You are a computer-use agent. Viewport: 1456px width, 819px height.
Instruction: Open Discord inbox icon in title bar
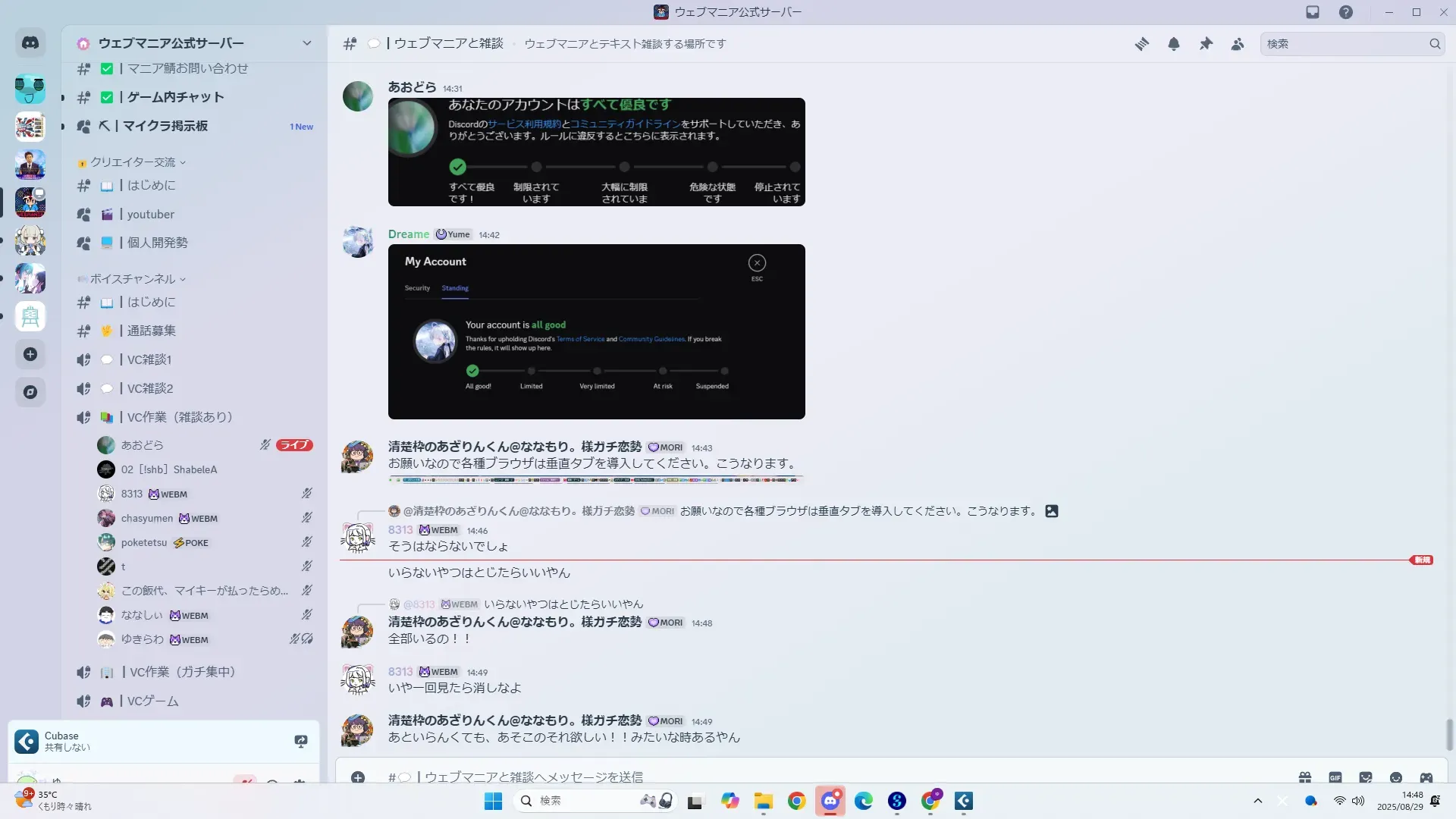coord(1313,12)
